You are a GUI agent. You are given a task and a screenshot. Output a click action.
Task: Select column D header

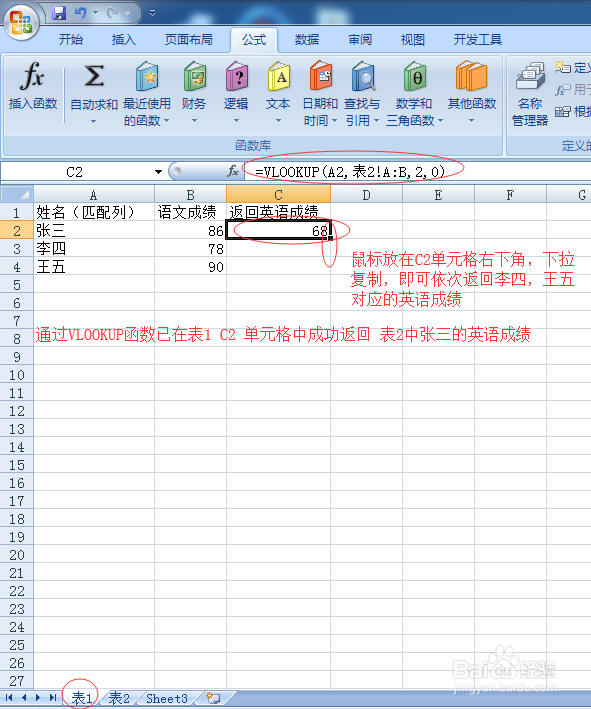(x=366, y=195)
